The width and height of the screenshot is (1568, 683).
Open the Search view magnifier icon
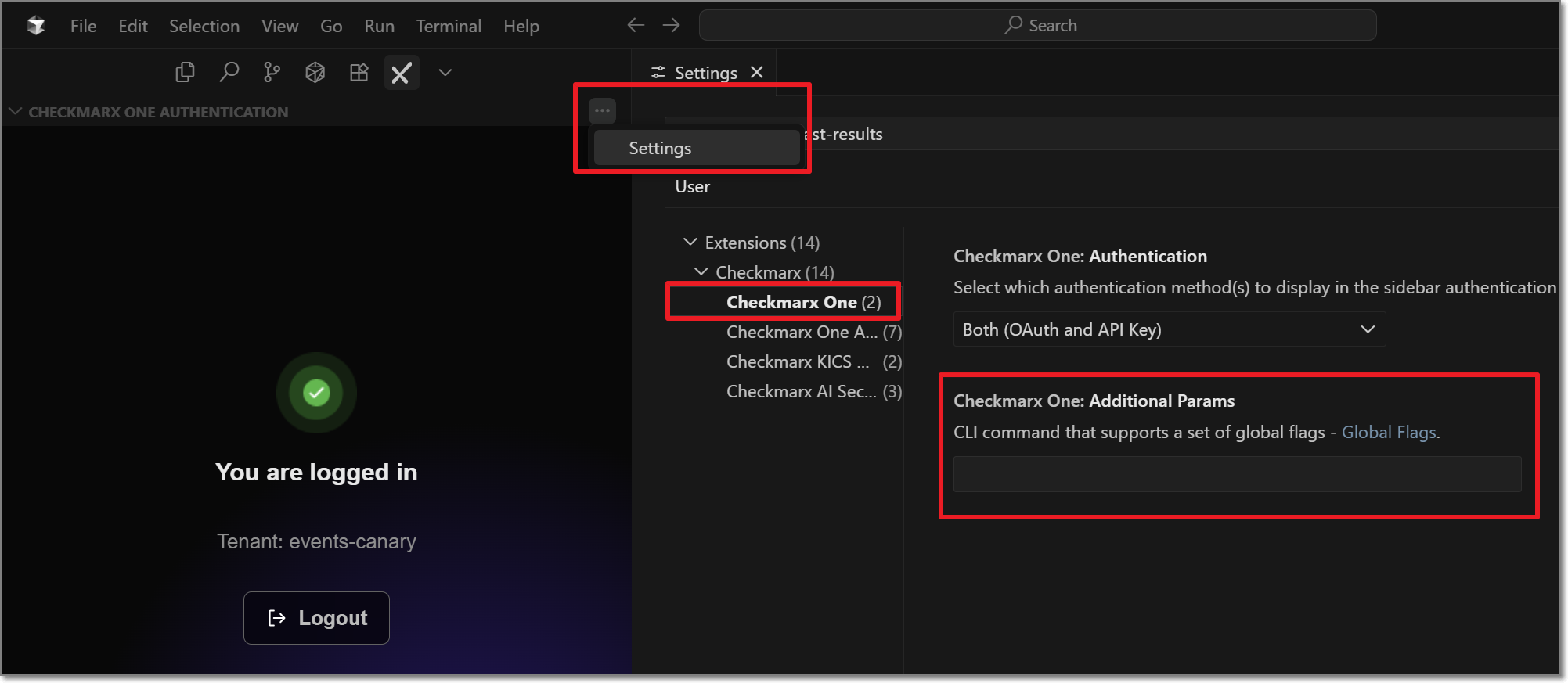(x=229, y=73)
